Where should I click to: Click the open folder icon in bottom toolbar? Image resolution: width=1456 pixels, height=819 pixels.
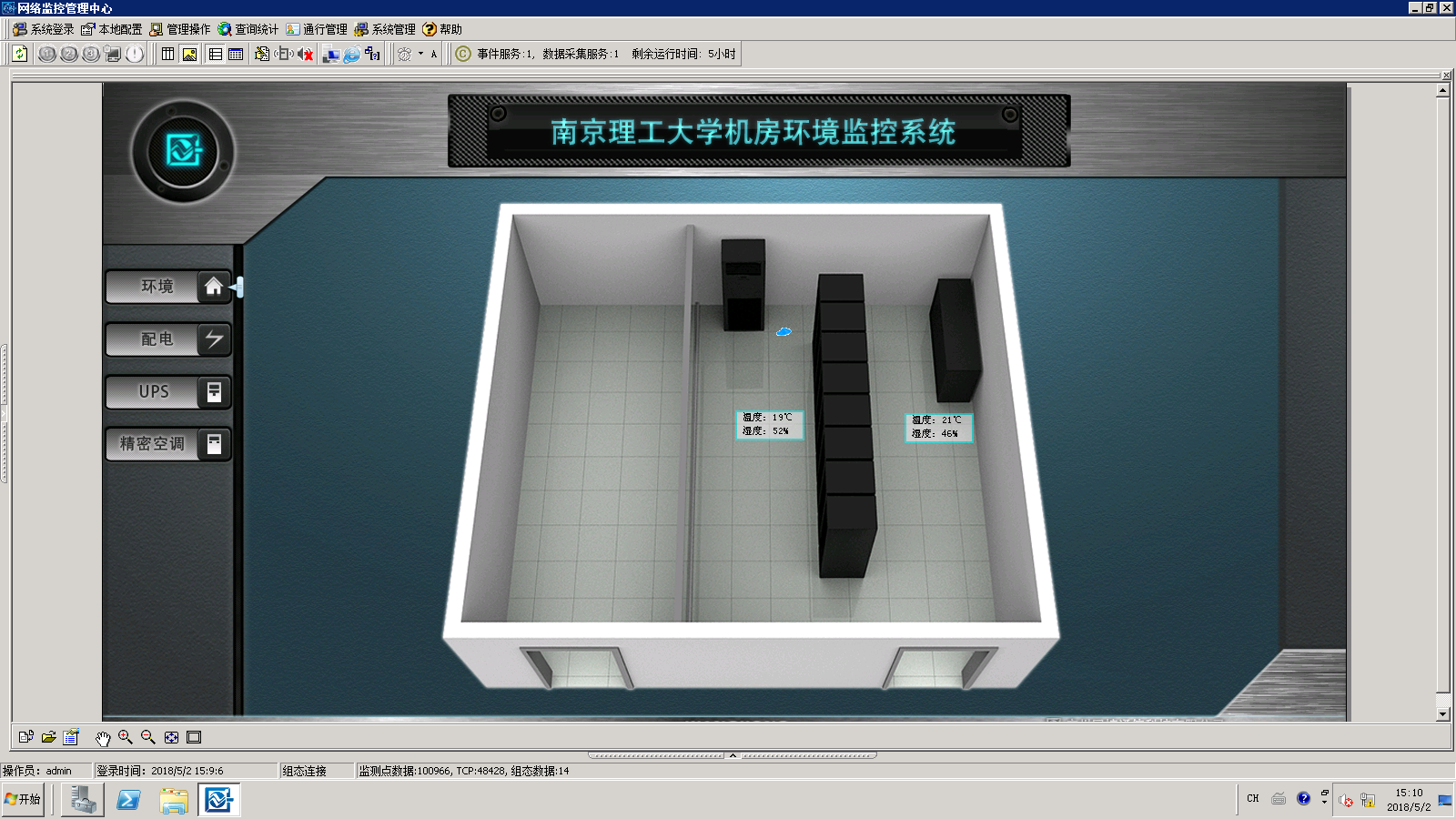pos(48,737)
